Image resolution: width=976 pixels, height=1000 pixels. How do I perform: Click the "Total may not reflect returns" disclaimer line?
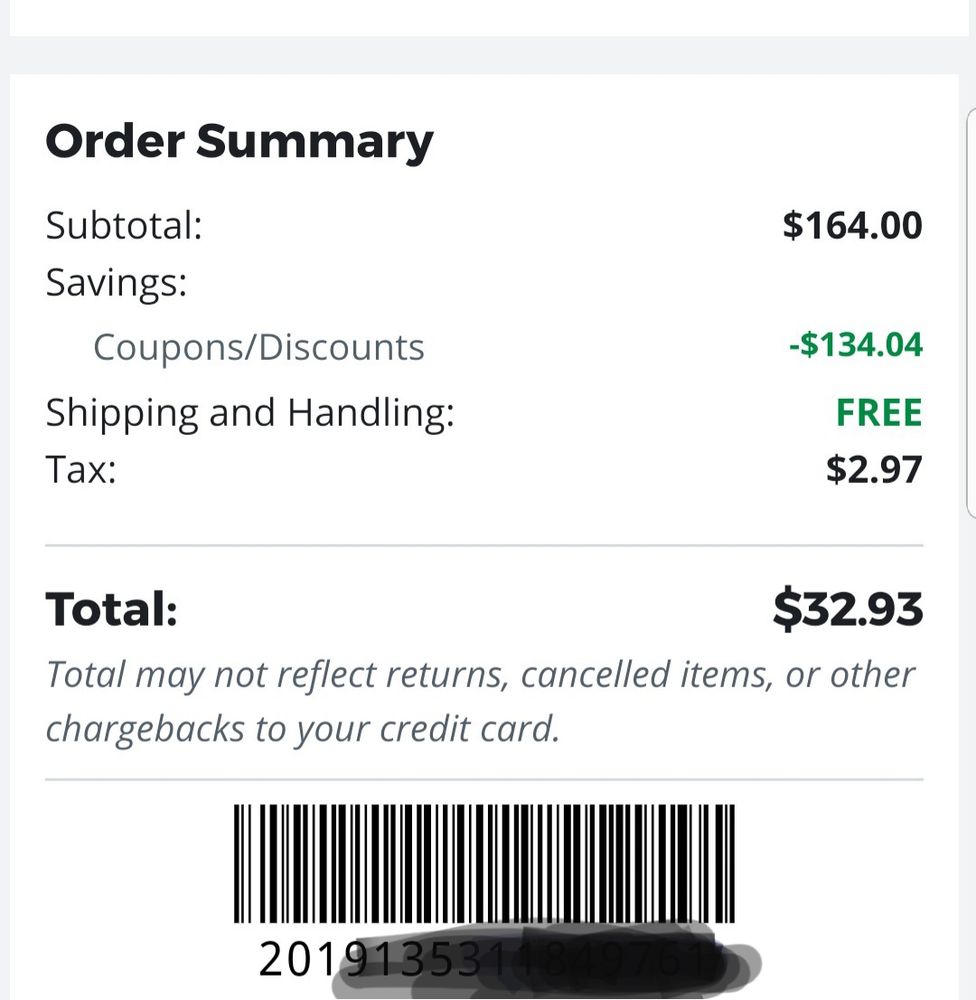480,675
